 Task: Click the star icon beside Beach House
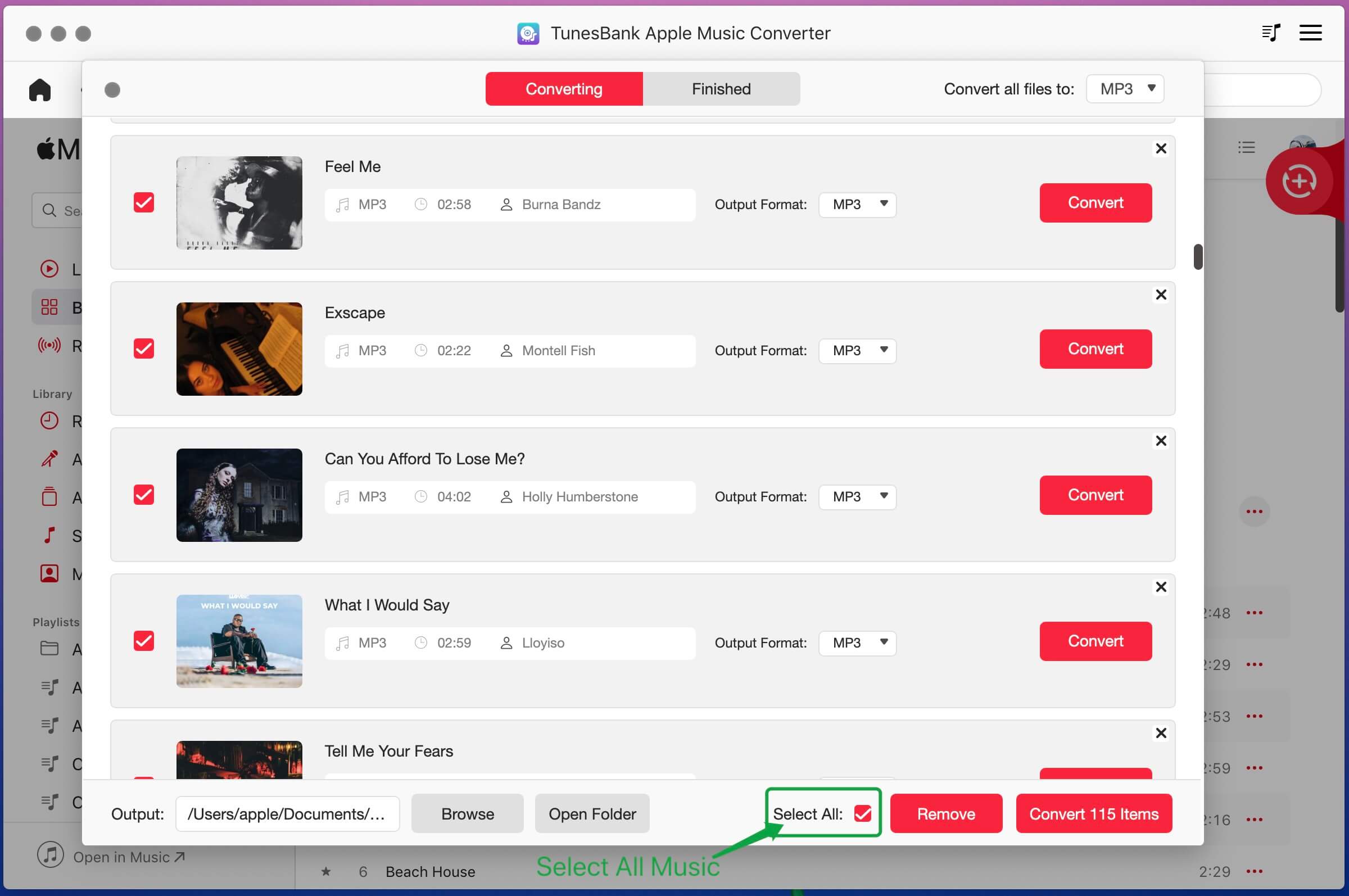pos(325,871)
